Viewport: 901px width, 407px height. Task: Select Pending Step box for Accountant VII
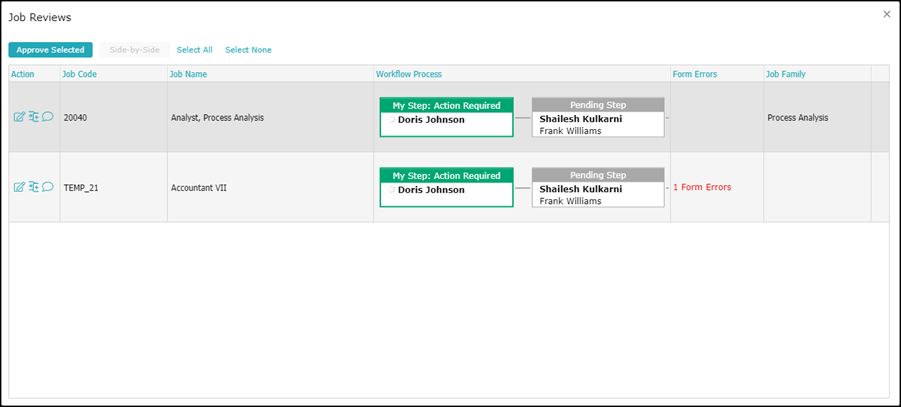click(598, 187)
